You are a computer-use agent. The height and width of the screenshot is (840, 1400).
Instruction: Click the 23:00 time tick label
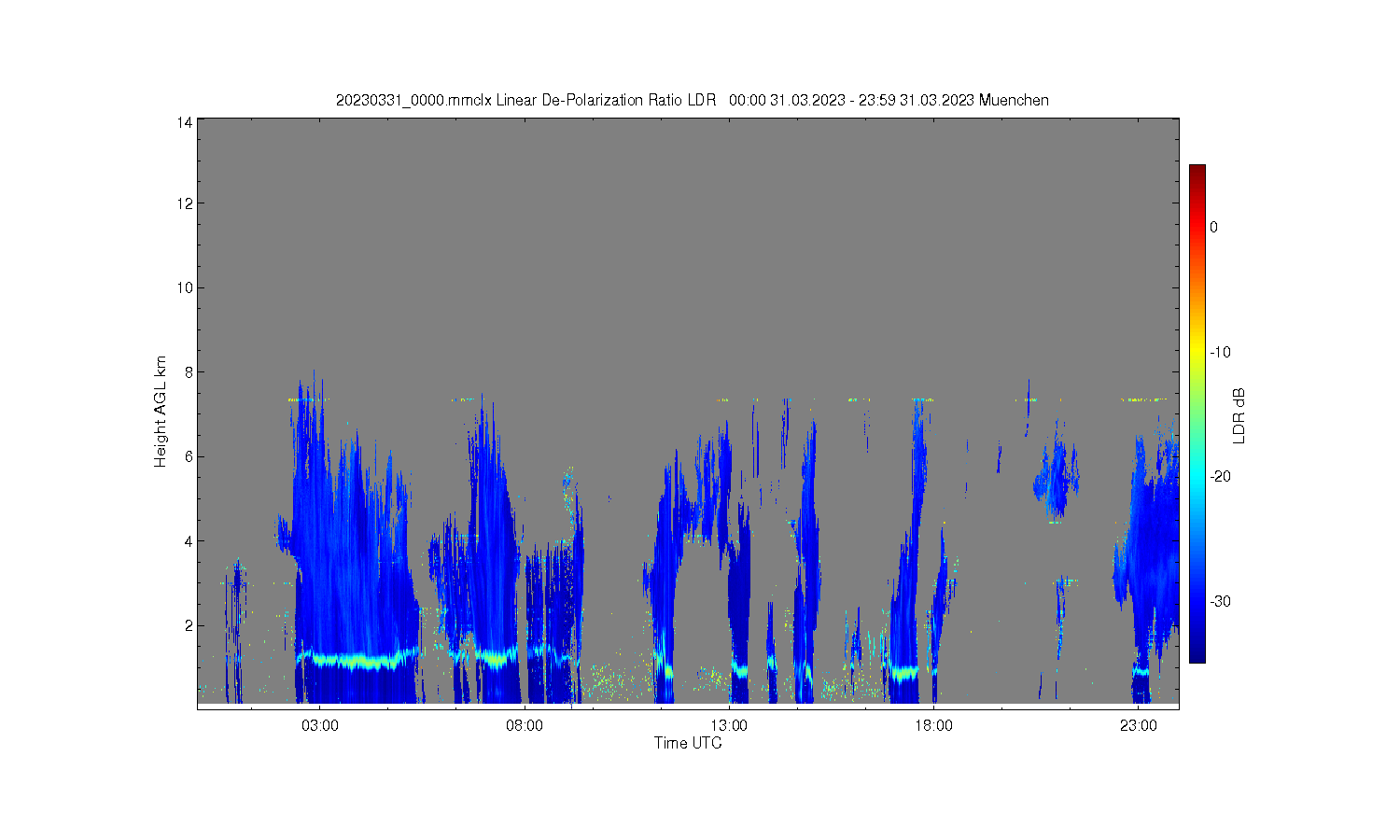tap(1139, 726)
